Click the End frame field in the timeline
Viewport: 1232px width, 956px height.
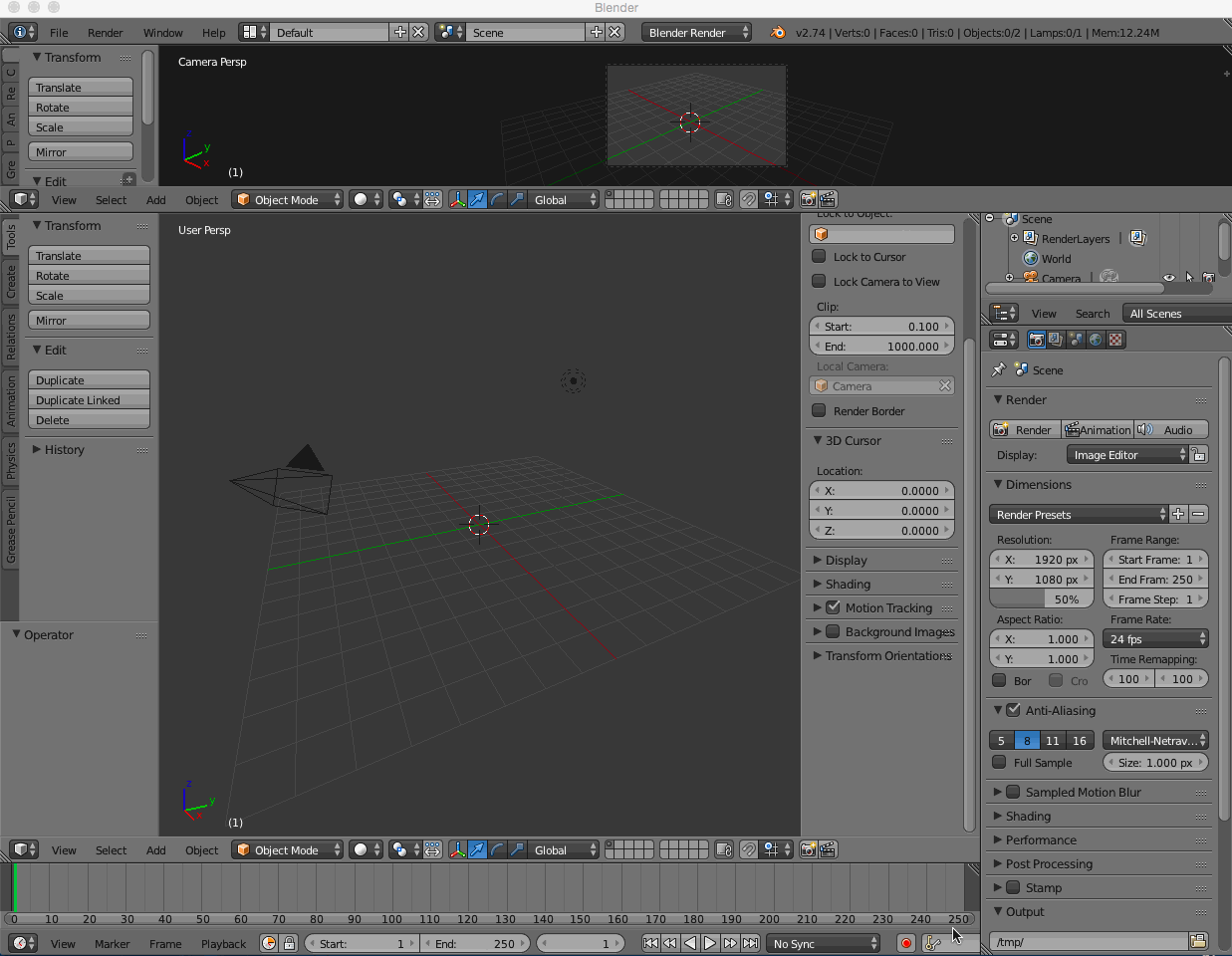[x=476, y=943]
